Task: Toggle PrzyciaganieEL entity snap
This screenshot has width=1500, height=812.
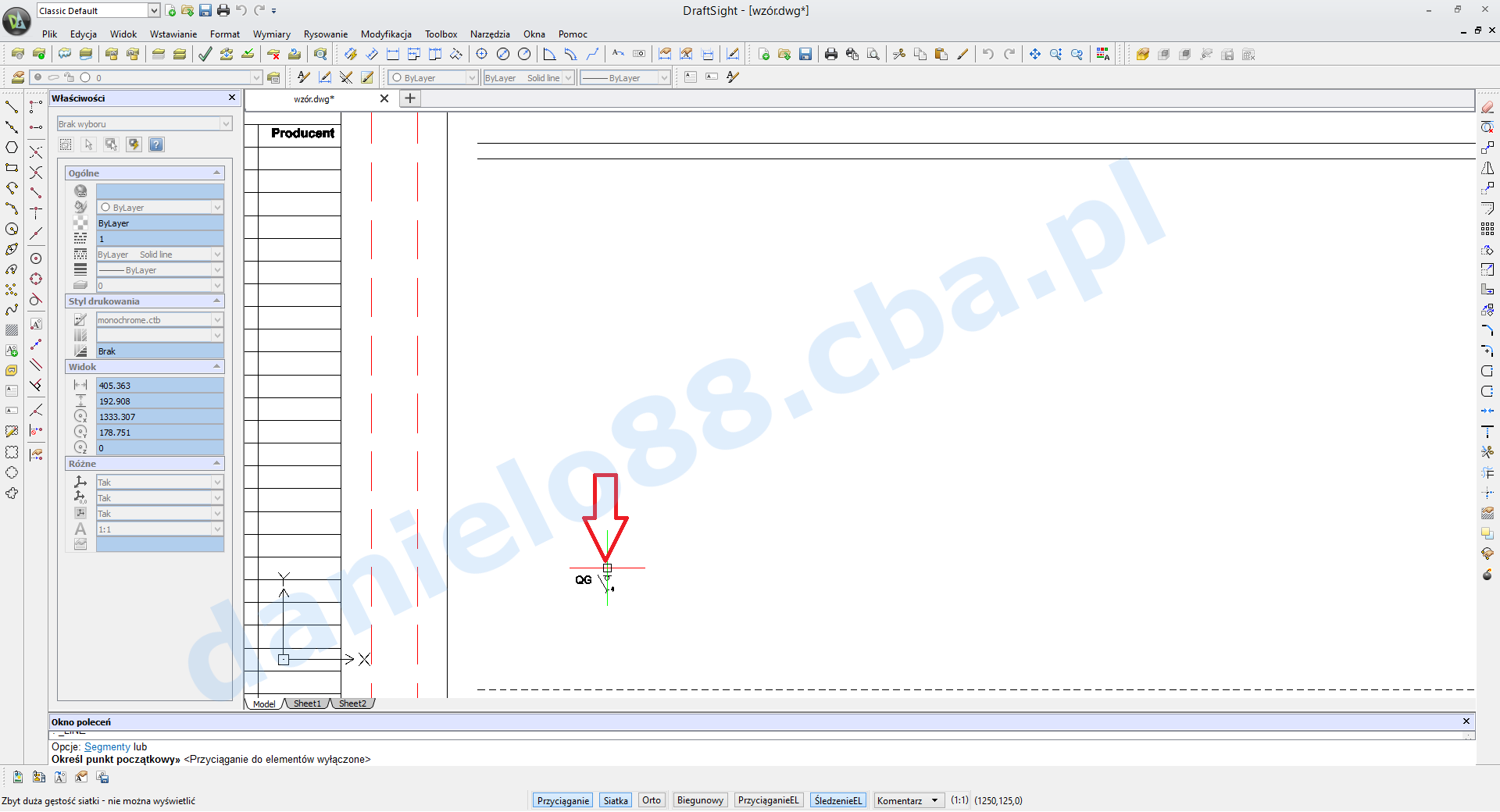Action: tap(769, 800)
